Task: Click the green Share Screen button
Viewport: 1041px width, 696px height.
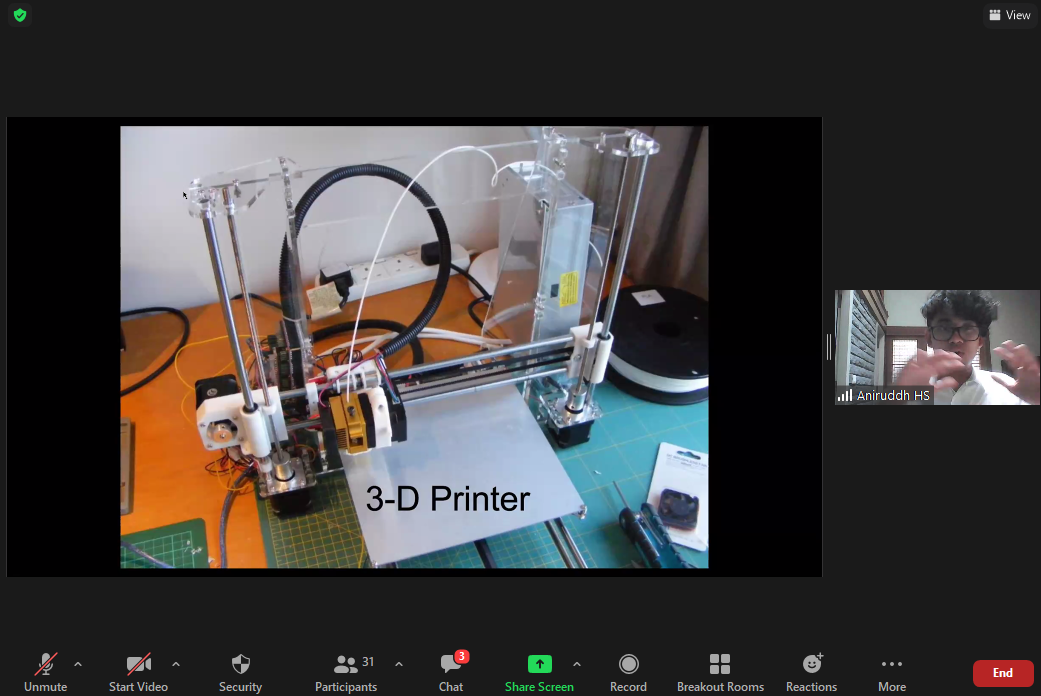Action: 539,672
